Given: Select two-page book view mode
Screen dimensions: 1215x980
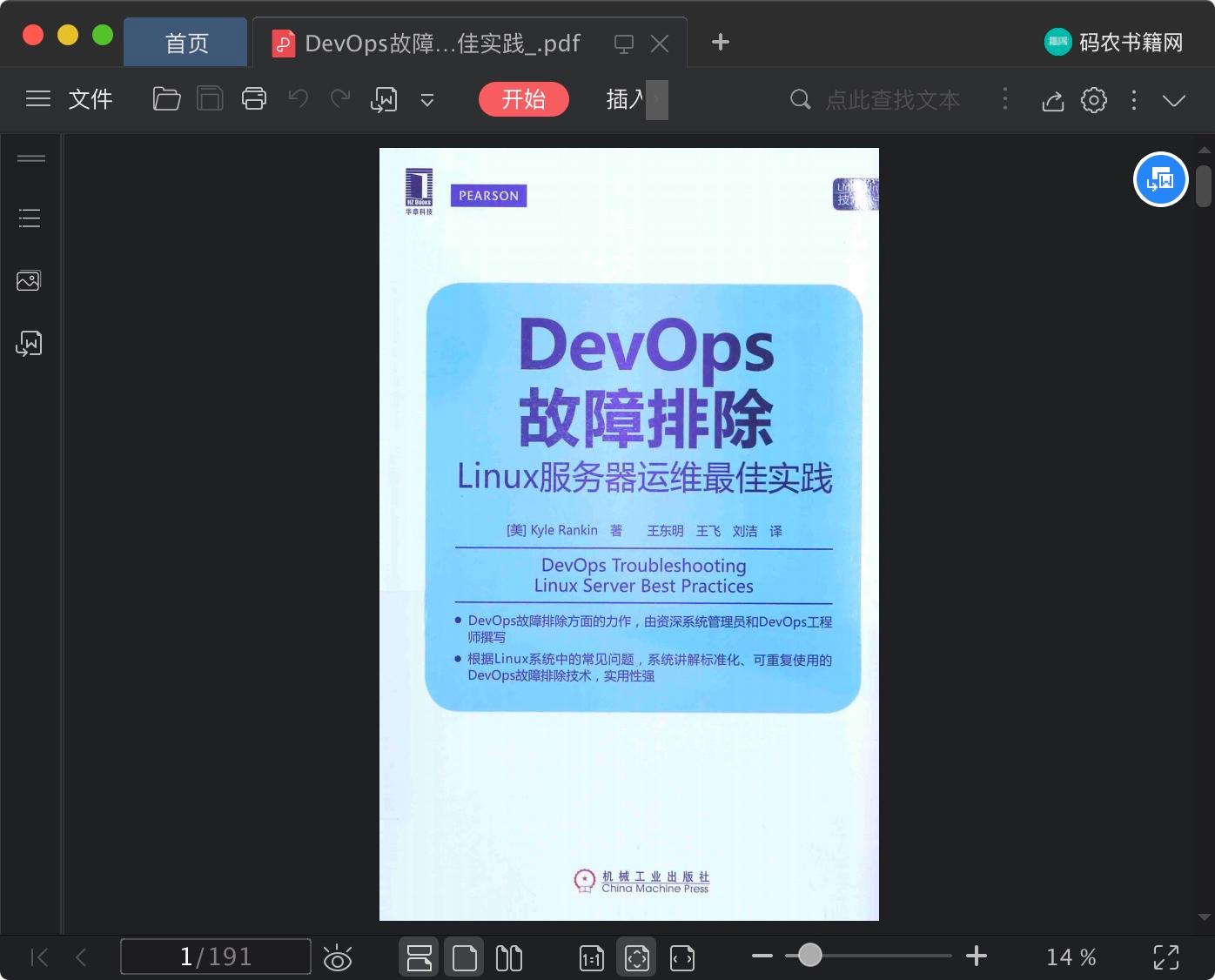Looking at the screenshot, I should [x=509, y=957].
